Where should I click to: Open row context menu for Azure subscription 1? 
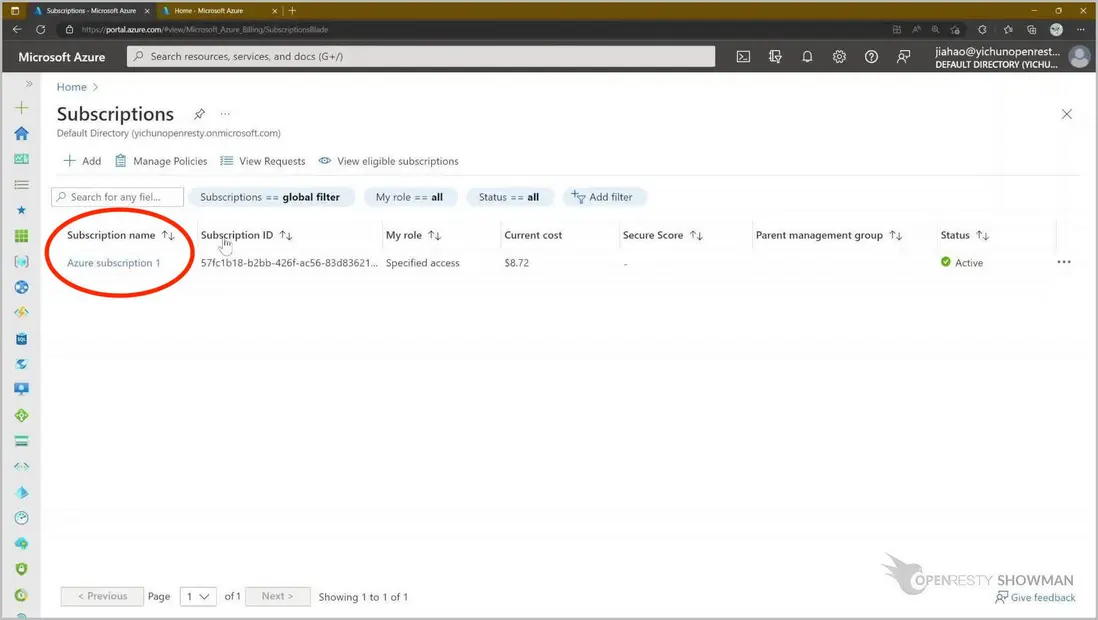pyautogui.click(x=1064, y=262)
